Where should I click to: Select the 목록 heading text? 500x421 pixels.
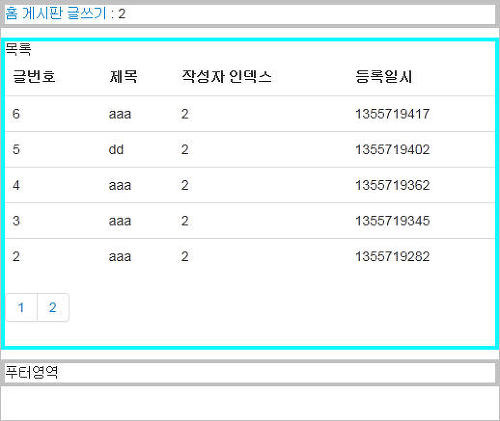pos(18,49)
